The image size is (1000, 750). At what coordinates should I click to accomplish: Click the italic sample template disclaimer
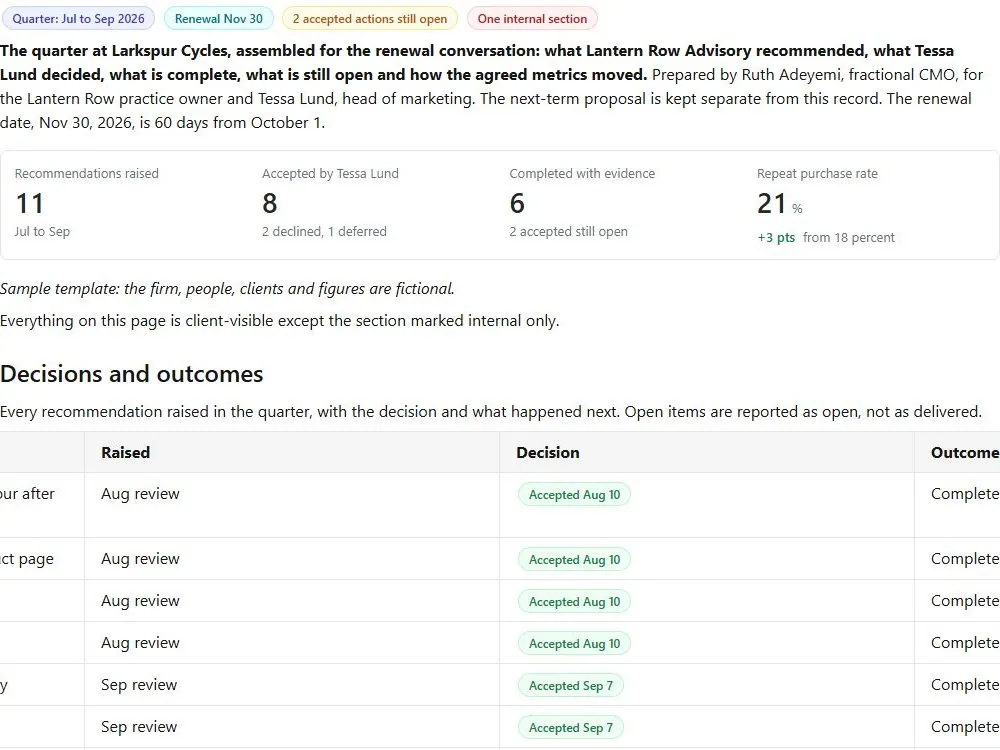tap(227, 289)
